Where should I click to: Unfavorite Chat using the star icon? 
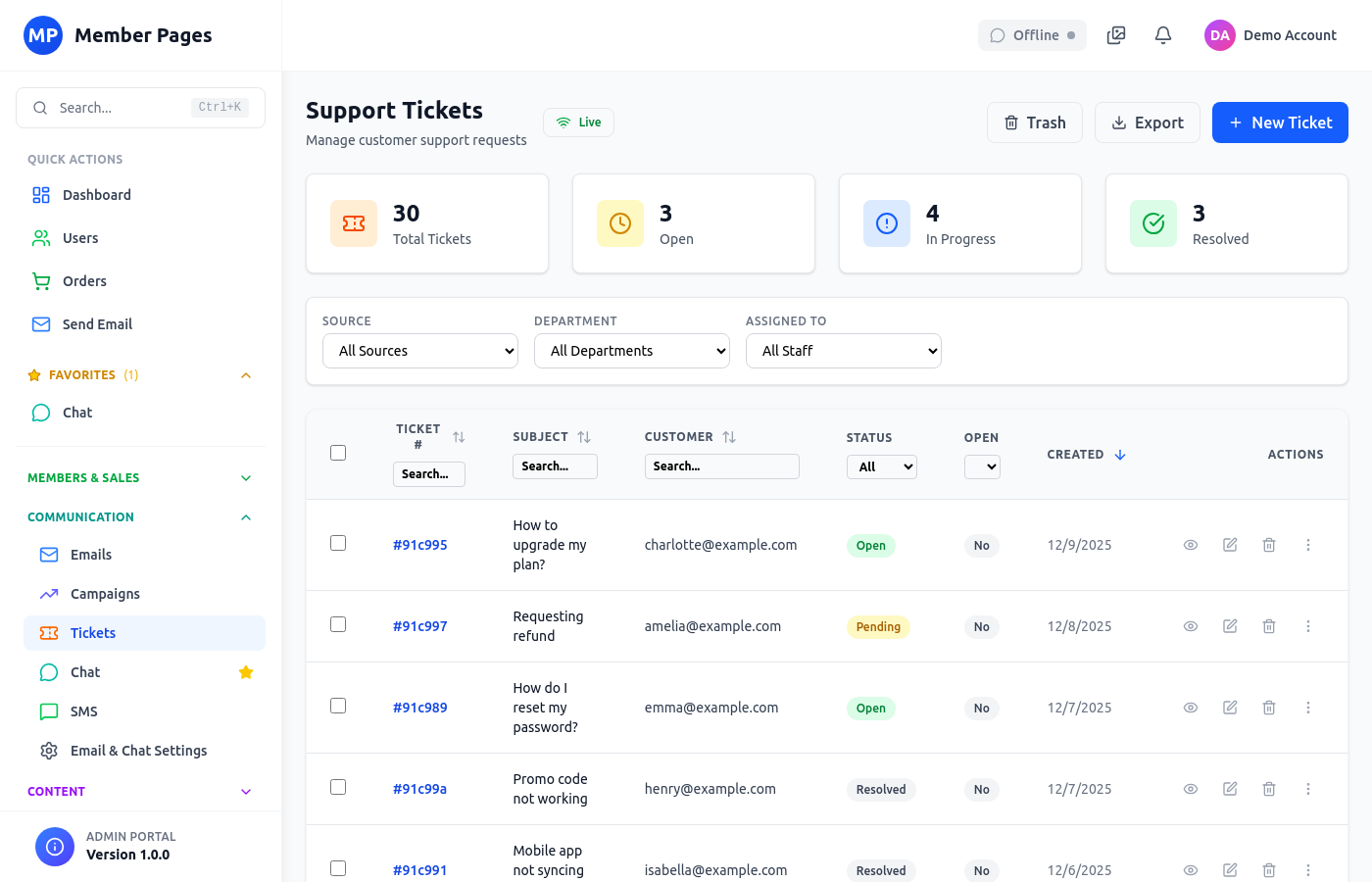pyautogui.click(x=246, y=672)
